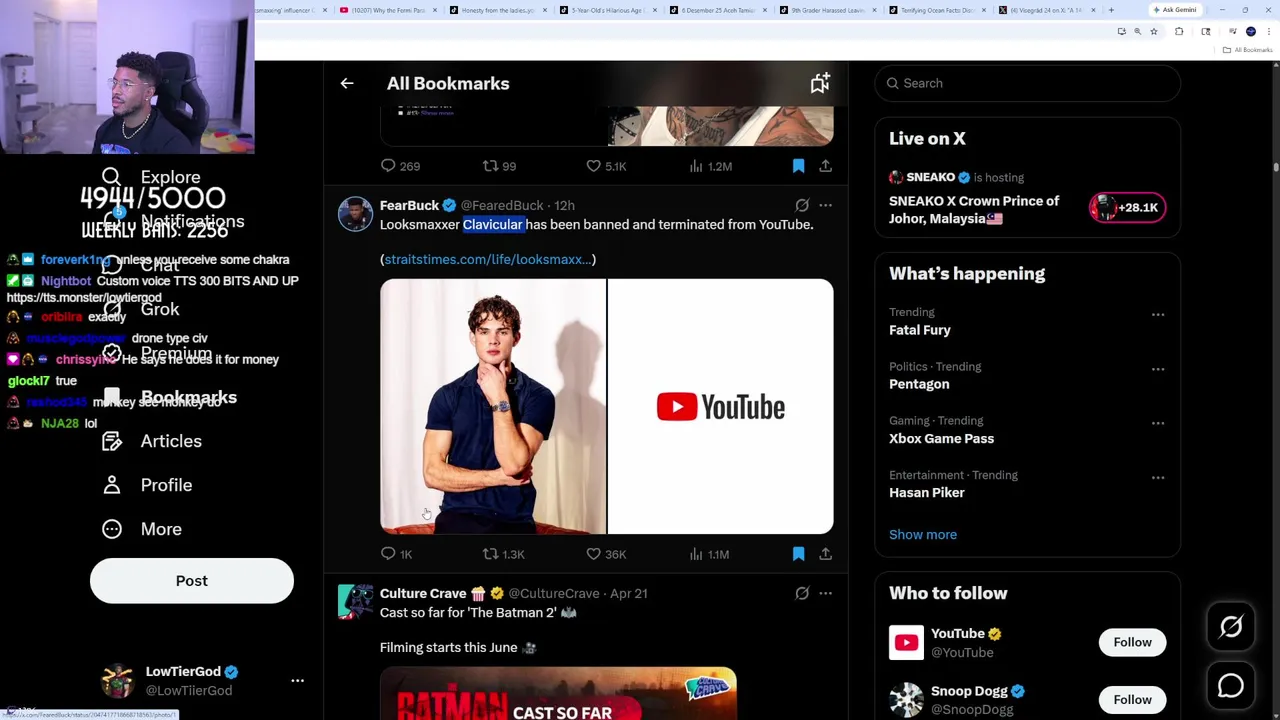Toggle bookmark on the 5.1K-likes post
The width and height of the screenshot is (1280, 720).
(798, 165)
